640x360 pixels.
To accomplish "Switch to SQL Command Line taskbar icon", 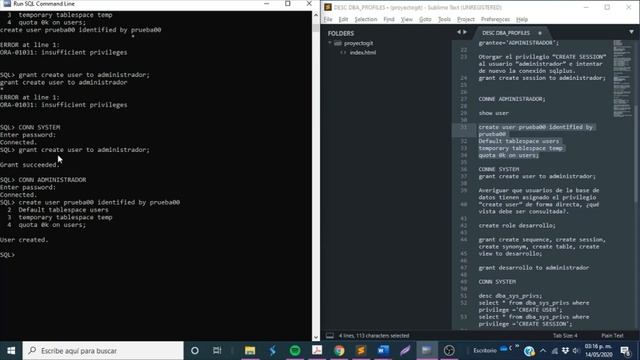I will pyautogui.click(x=427, y=351).
